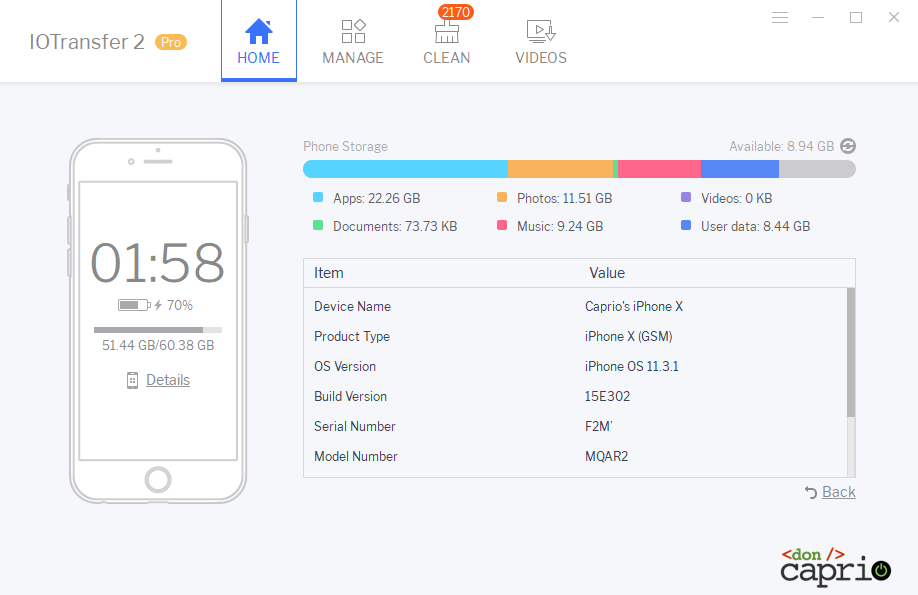The width and height of the screenshot is (918, 595).
Task: Select the User data blue segment in storage bar
Action: [740, 169]
